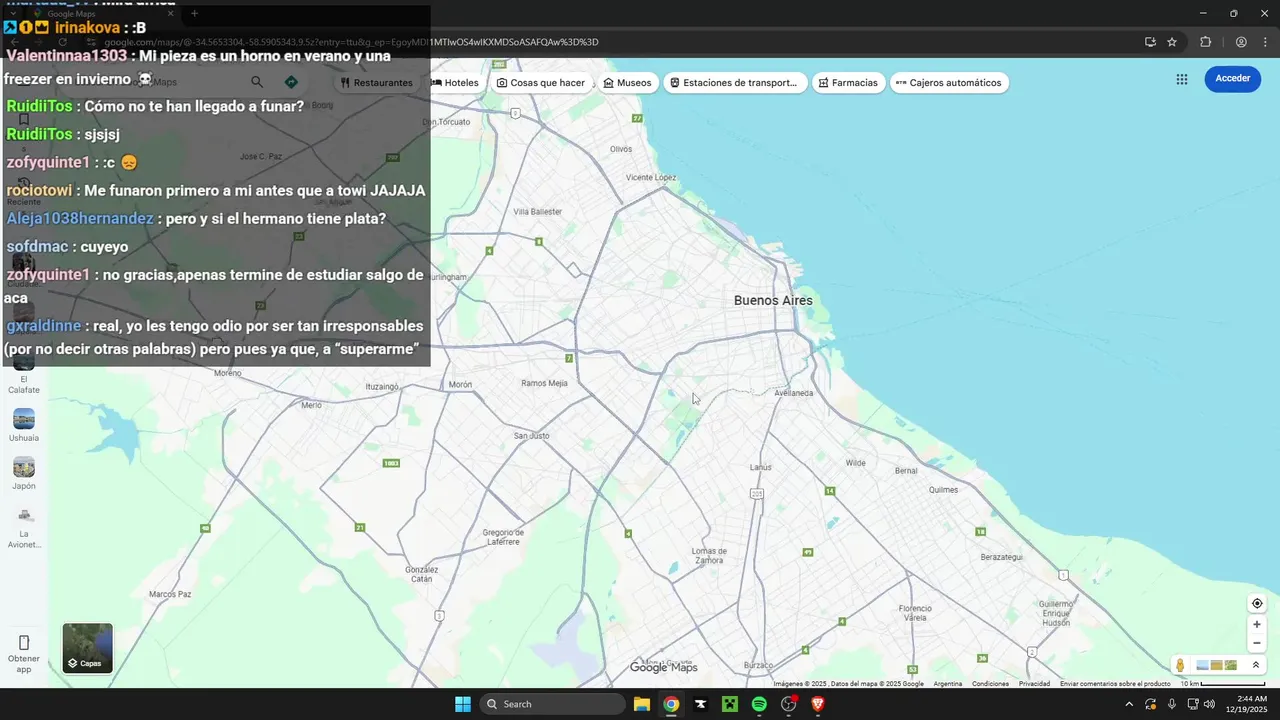This screenshot has width=1280, height=720.
Task: Click the Lomas de Zamora label
Action: tap(709, 555)
